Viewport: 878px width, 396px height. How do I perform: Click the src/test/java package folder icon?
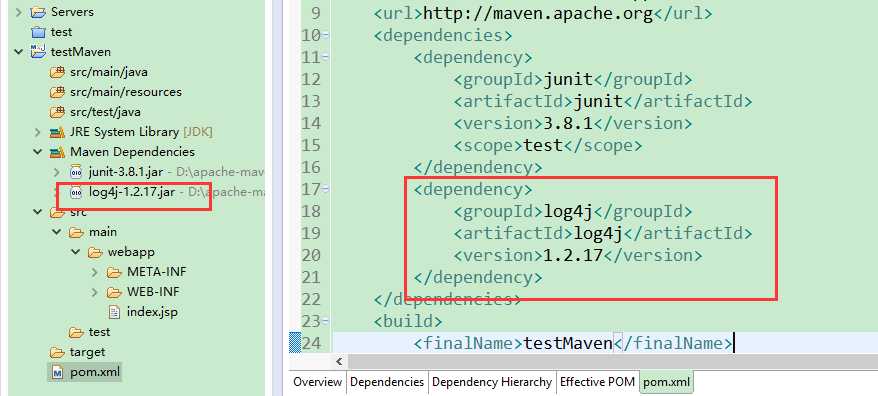(57, 112)
